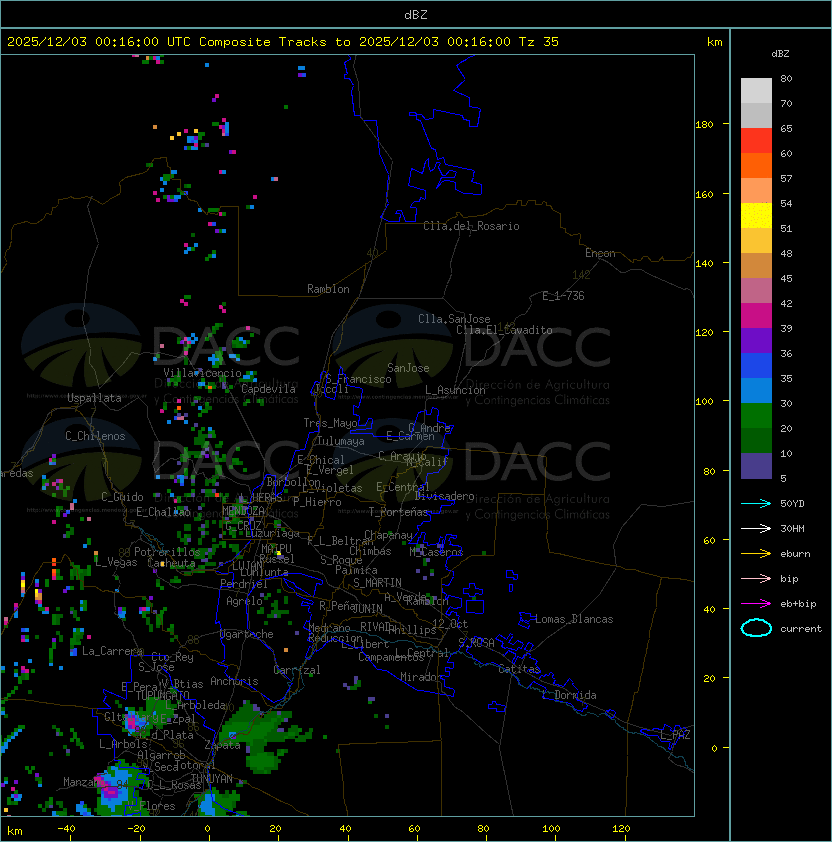Click the Lomas_Blancas map label
This screenshot has width=832, height=842.
point(574,619)
